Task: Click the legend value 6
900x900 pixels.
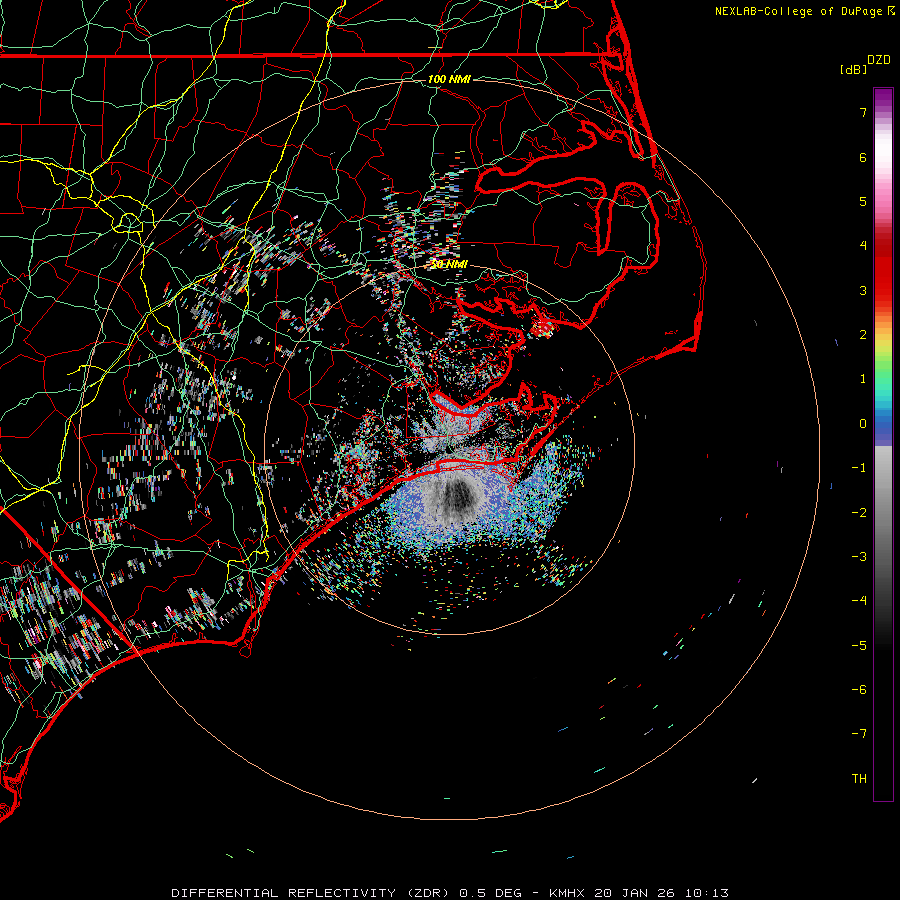Action: [863, 157]
